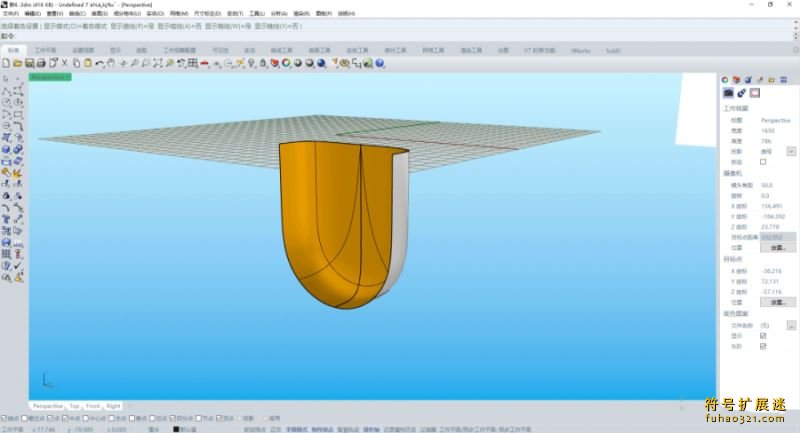
Task: Toggle the 锁定 checkbox under 工作视窗
Action: click(x=763, y=162)
